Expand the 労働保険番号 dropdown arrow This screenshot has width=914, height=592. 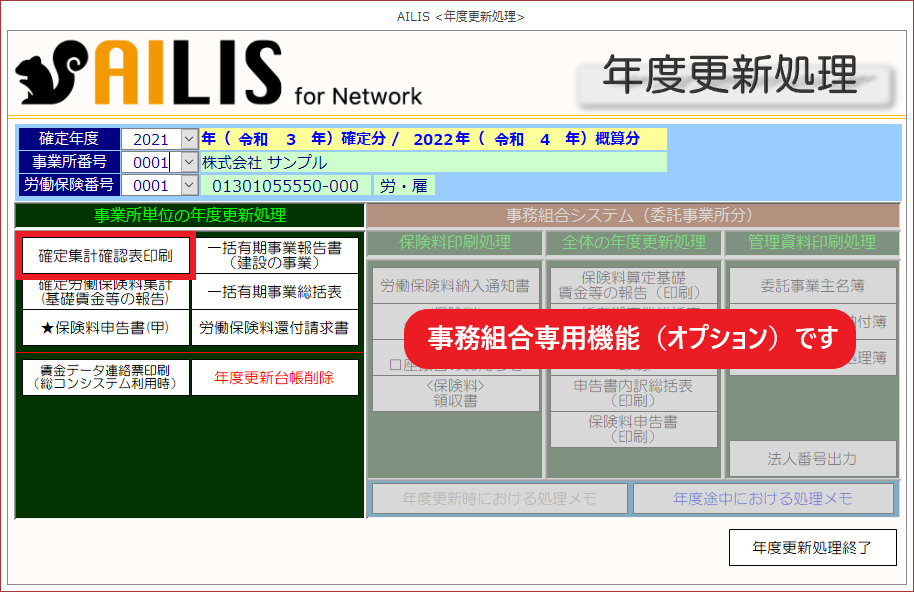point(189,185)
